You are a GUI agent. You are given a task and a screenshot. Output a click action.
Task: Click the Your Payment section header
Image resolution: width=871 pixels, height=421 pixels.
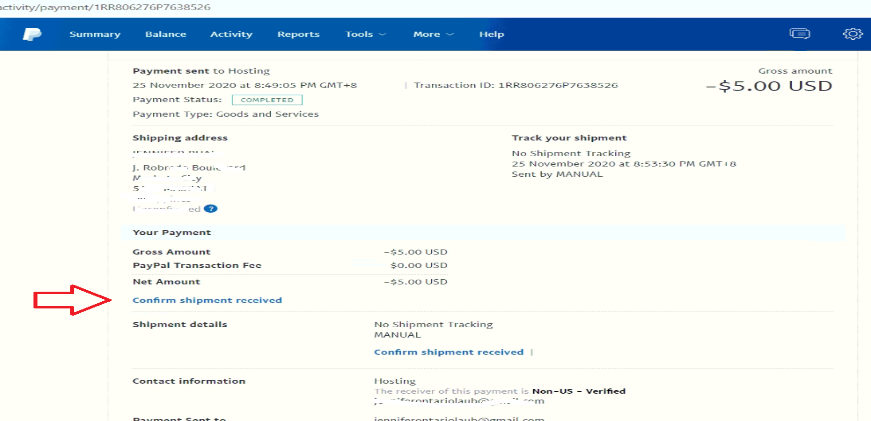(x=172, y=232)
